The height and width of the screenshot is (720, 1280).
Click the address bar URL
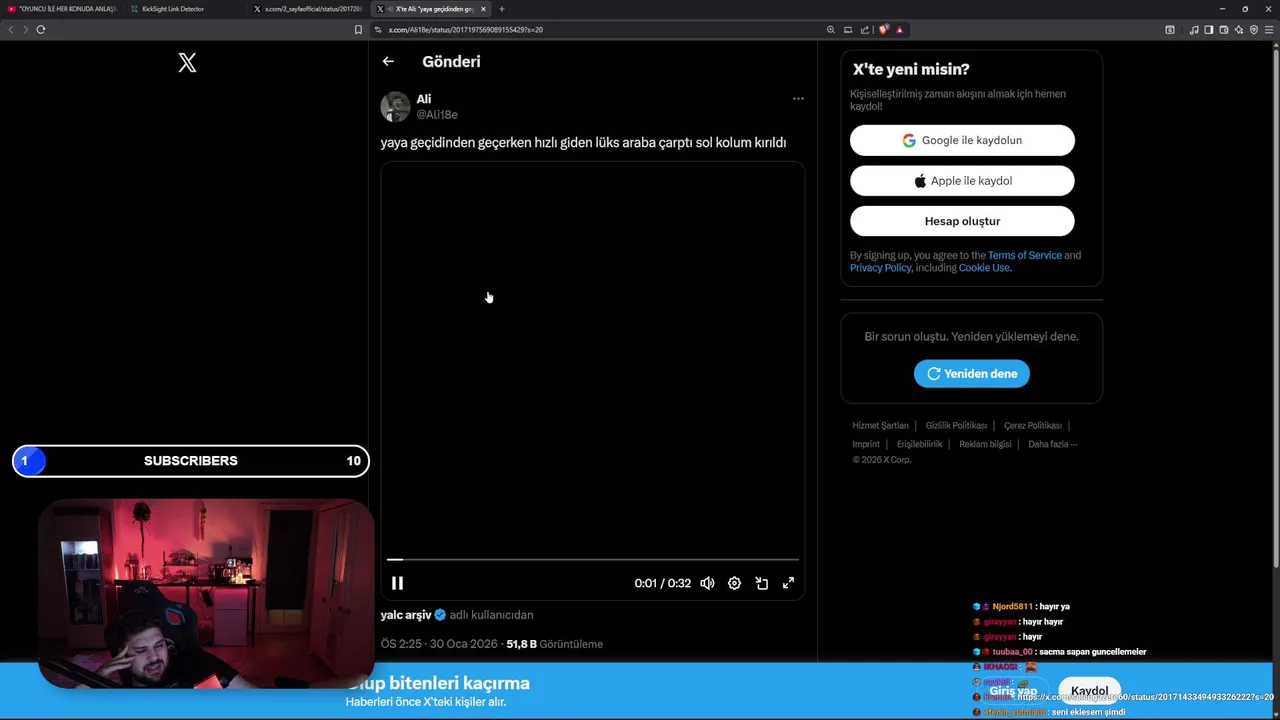[466, 30]
